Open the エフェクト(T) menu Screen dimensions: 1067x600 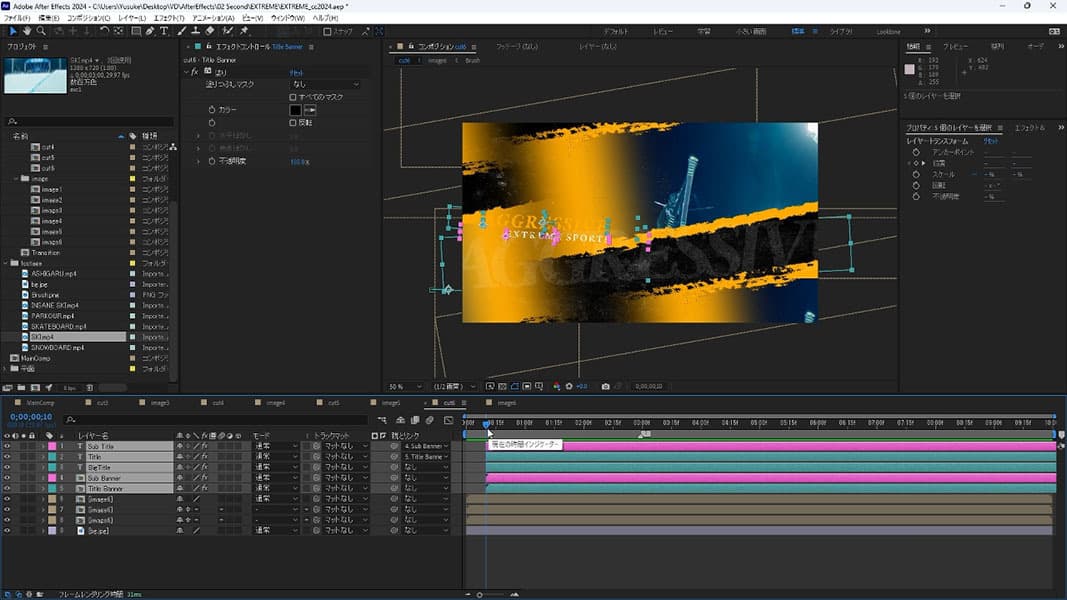[168, 18]
